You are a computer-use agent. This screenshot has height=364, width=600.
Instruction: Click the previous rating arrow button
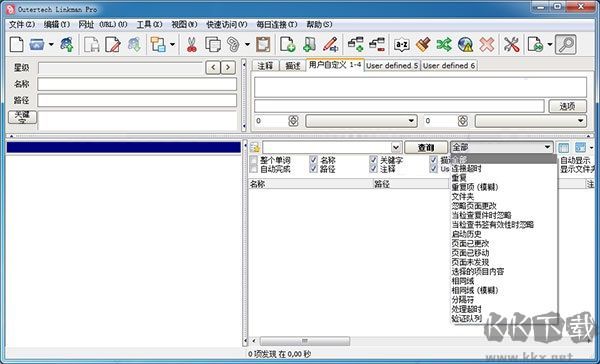tap(213, 68)
